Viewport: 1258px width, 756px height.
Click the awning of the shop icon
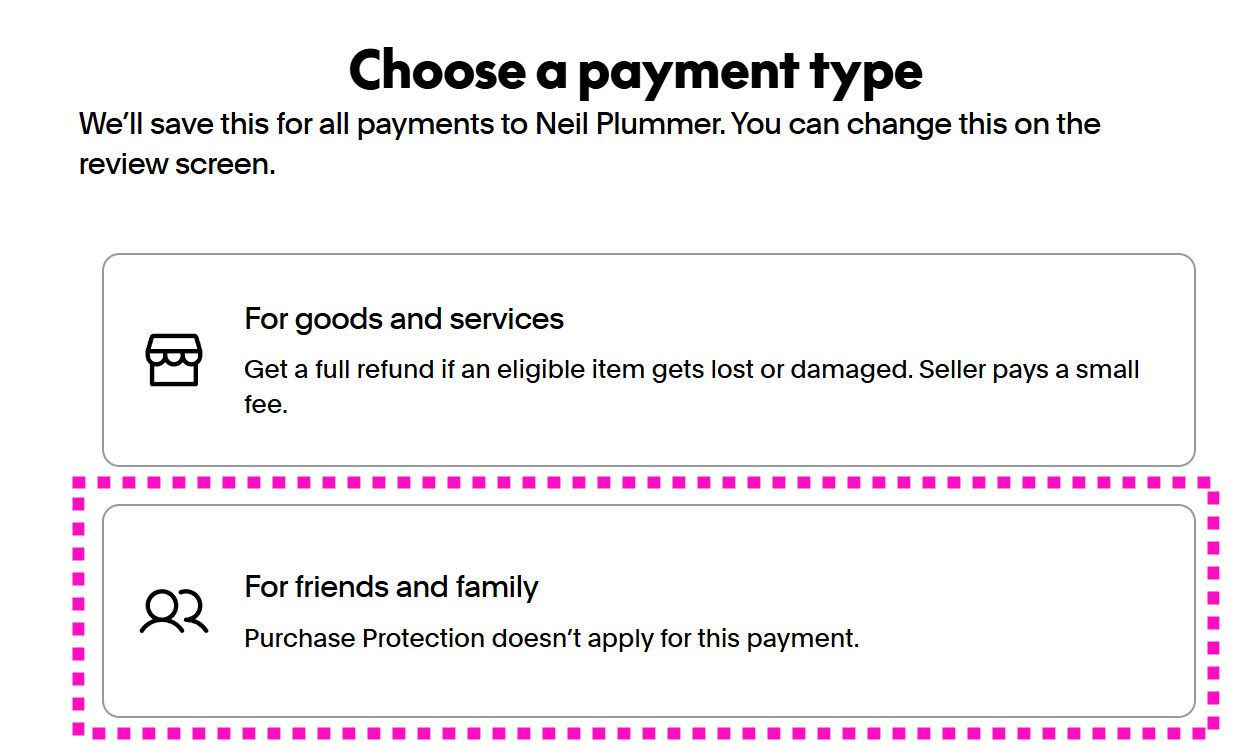point(174,347)
